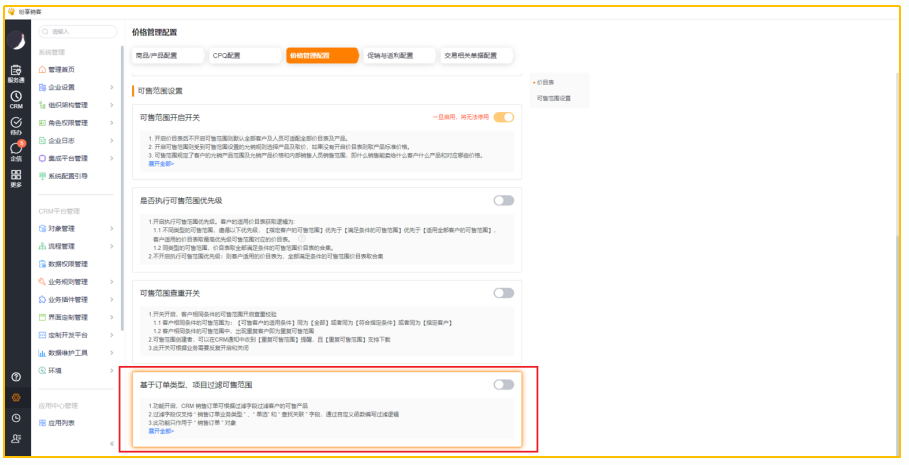The width and height of the screenshot is (909, 465).
Task: Click the 企业日志 icon
Action: pyautogui.click(x=42, y=141)
